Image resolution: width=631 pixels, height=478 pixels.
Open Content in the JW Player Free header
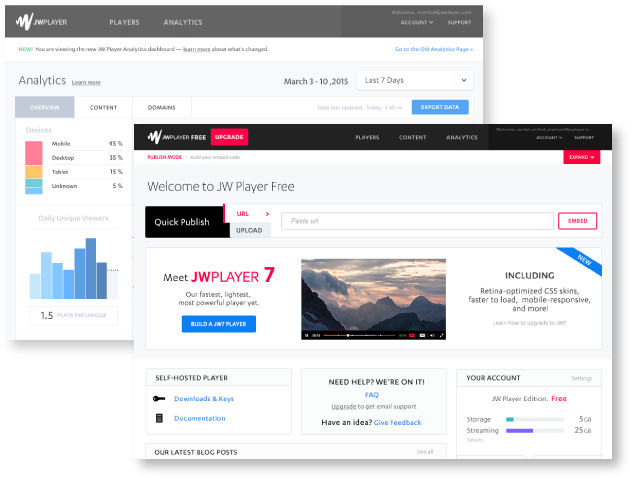pos(412,137)
